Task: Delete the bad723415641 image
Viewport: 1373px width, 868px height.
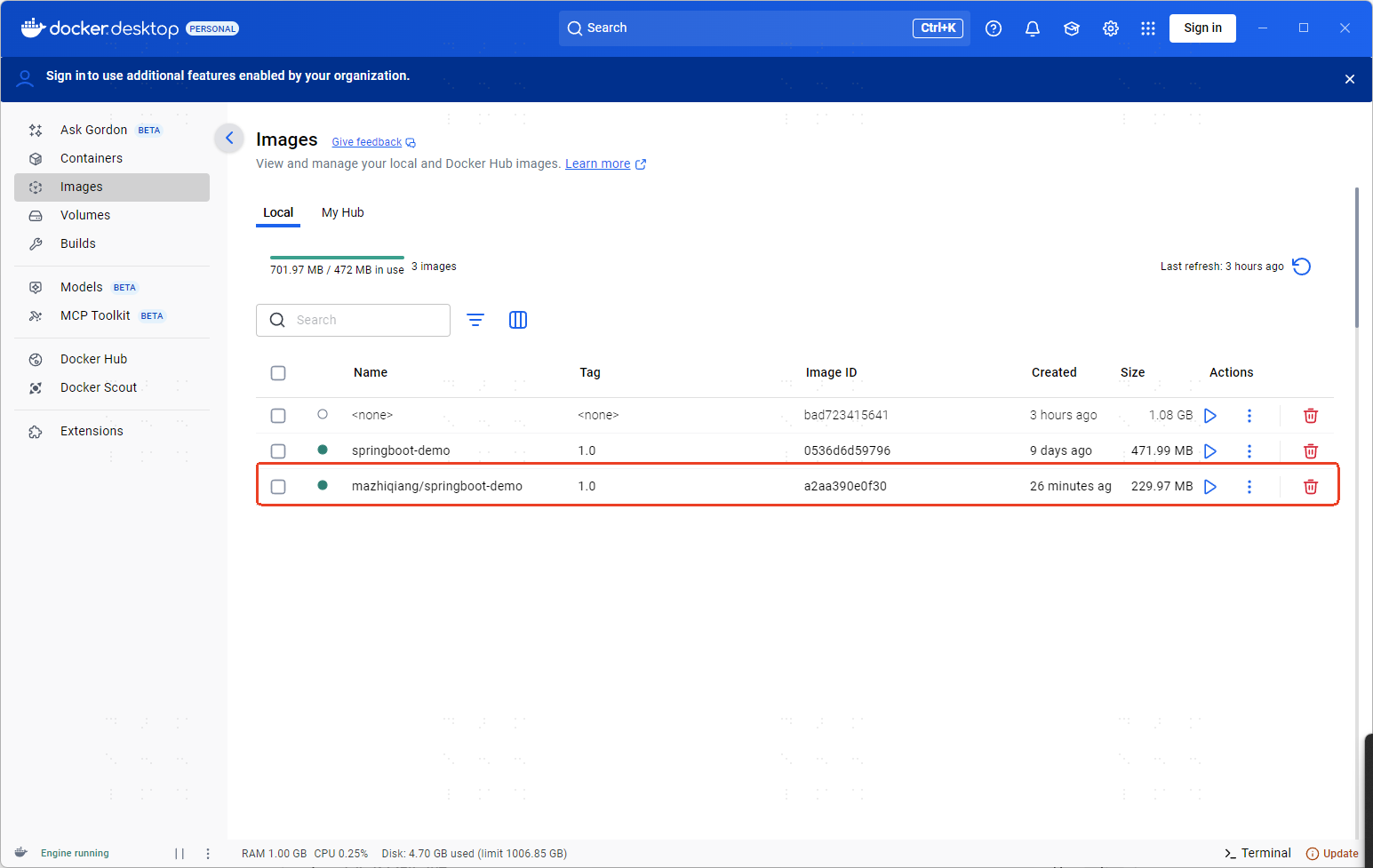Action: pos(1311,416)
